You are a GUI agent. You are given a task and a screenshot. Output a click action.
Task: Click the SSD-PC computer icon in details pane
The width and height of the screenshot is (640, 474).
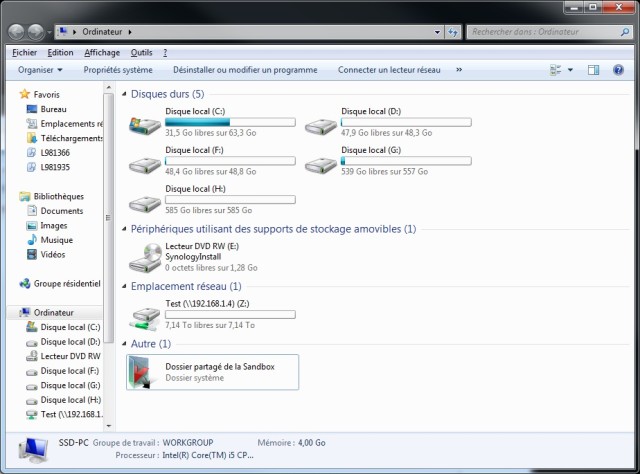pyautogui.click(x=33, y=450)
